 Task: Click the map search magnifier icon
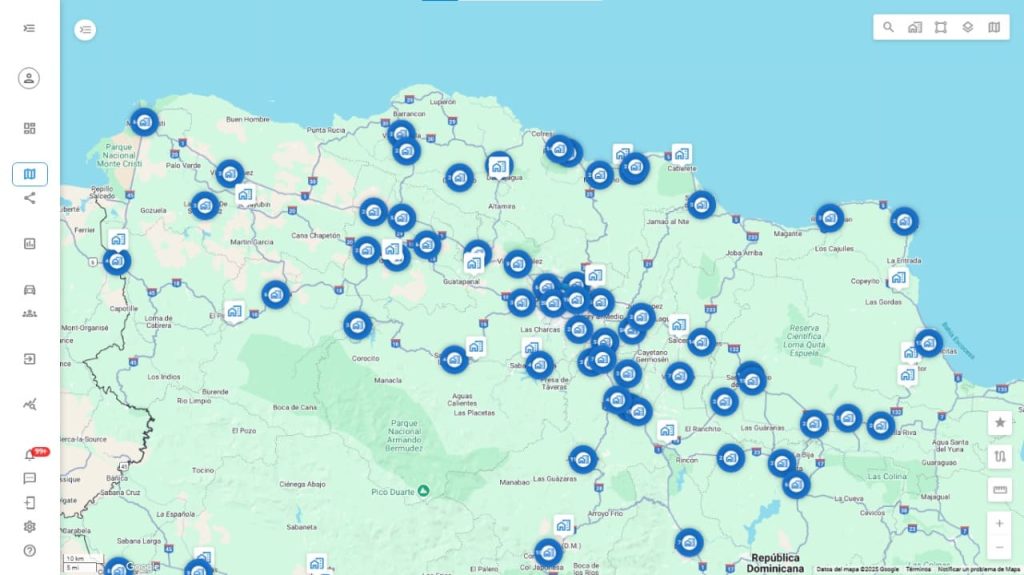pos(888,27)
